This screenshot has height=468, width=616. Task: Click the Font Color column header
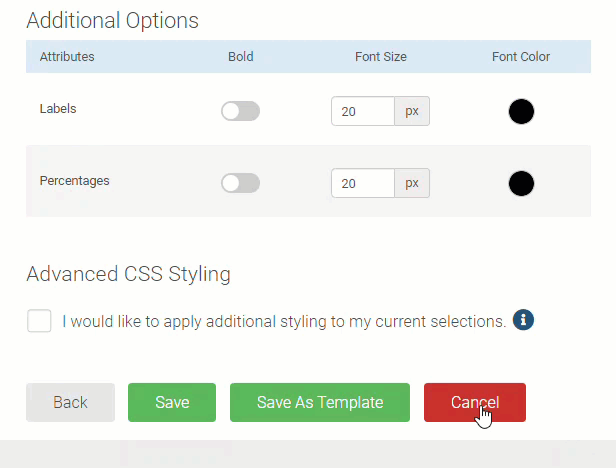pos(521,57)
